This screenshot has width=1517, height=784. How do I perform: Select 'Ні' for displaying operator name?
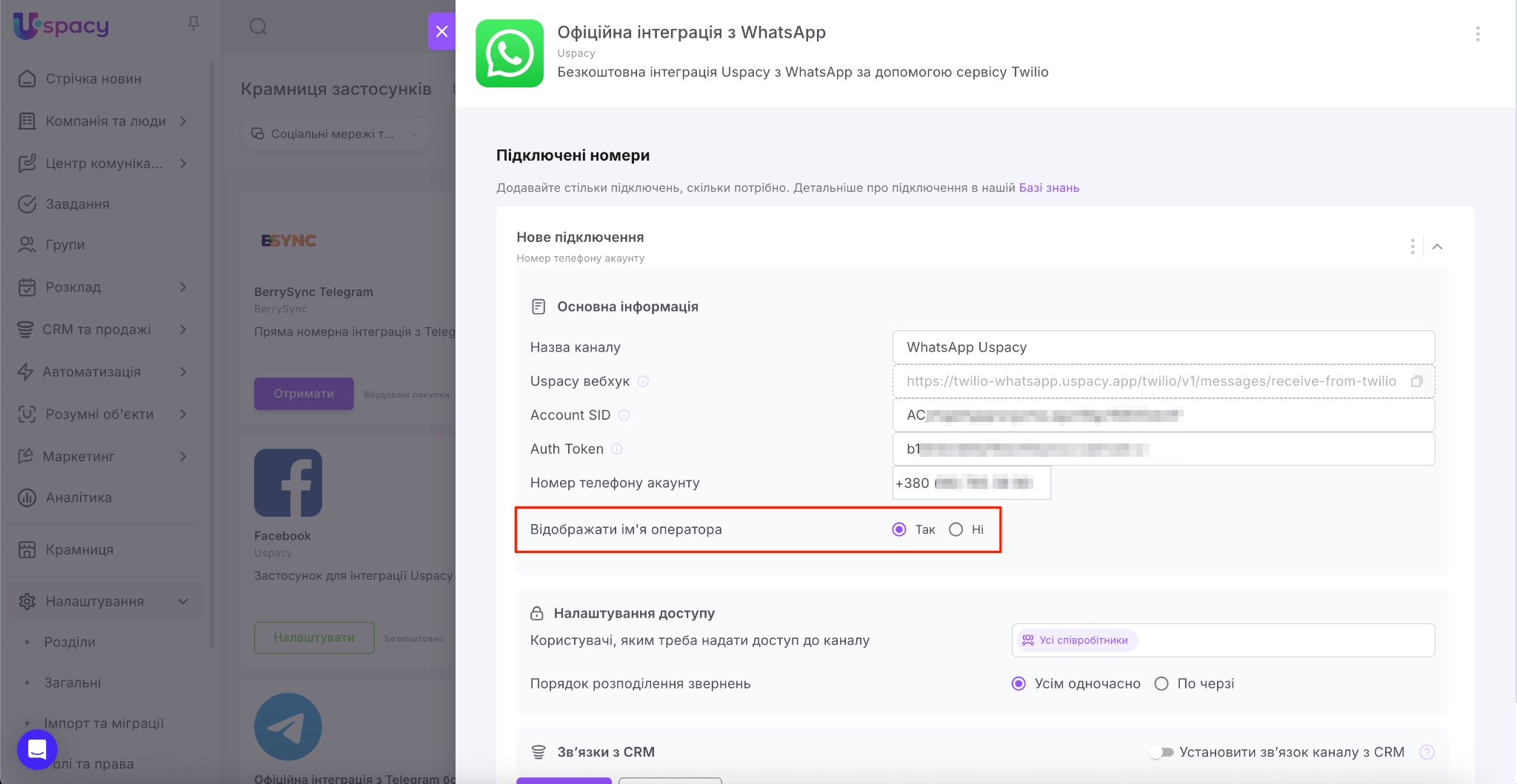point(956,529)
